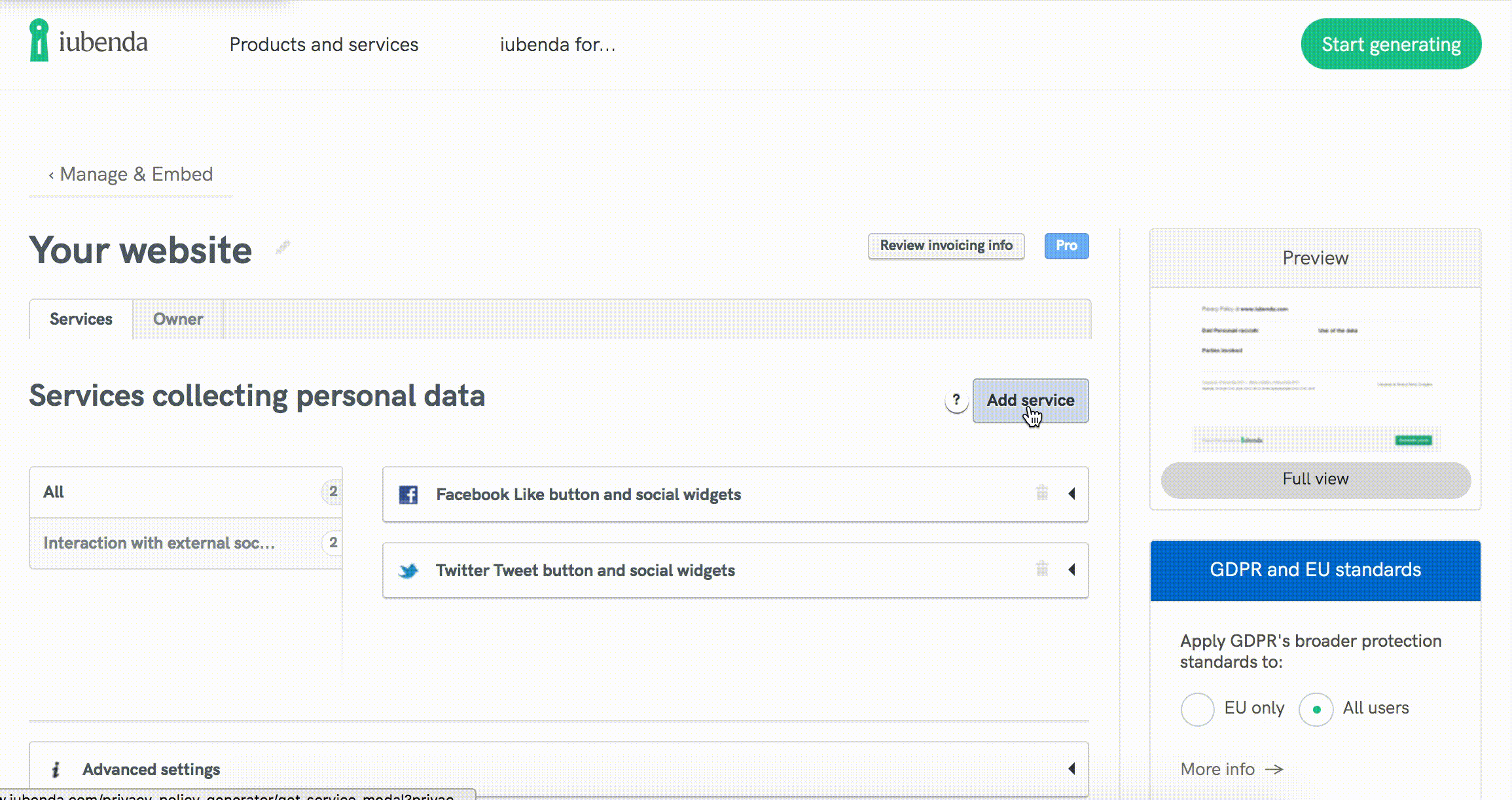
Task: Select the All users radio button
Action: click(x=1316, y=709)
